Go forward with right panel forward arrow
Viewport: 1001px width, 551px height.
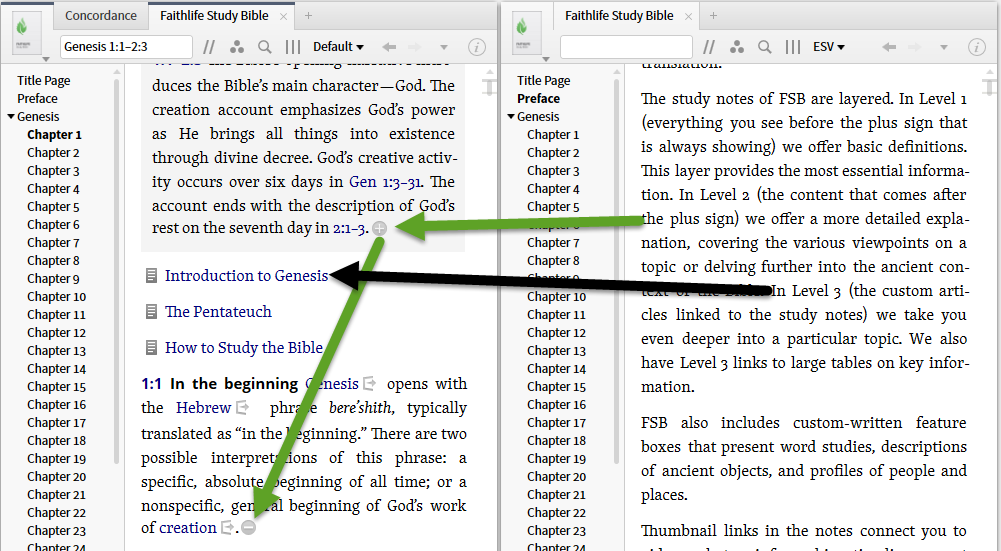pyautogui.click(x=915, y=47)
